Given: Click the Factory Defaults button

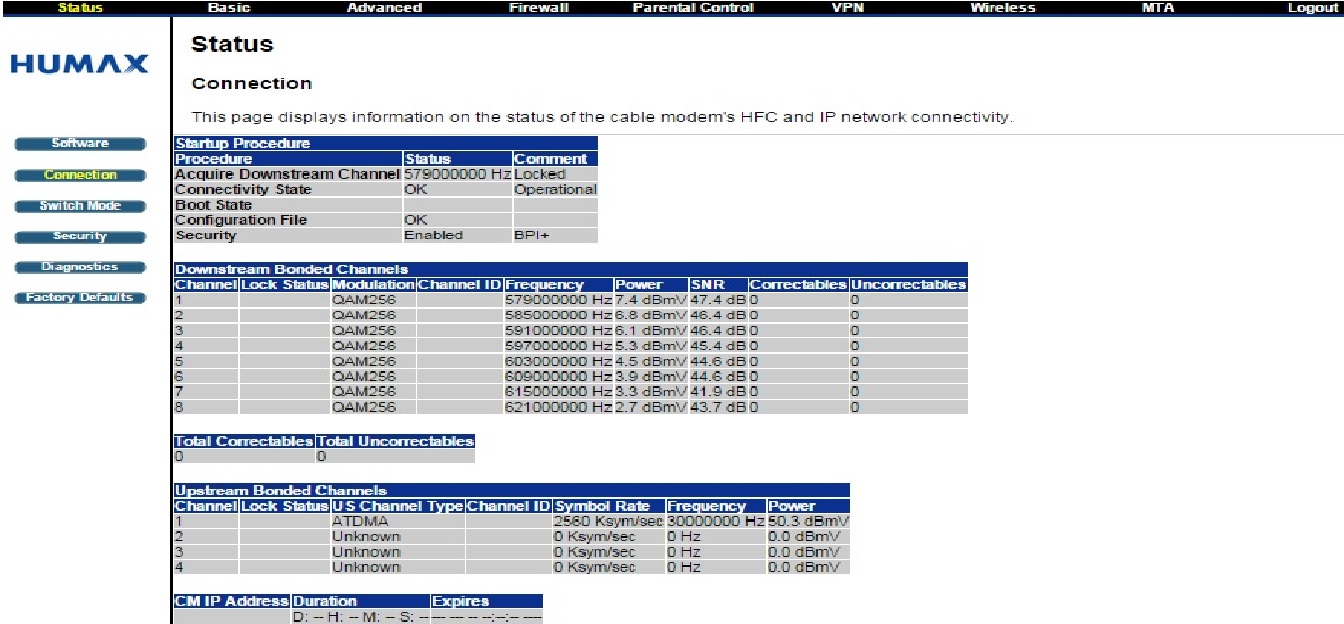Looking at the screenshot, I should click(x=80, y=298).
